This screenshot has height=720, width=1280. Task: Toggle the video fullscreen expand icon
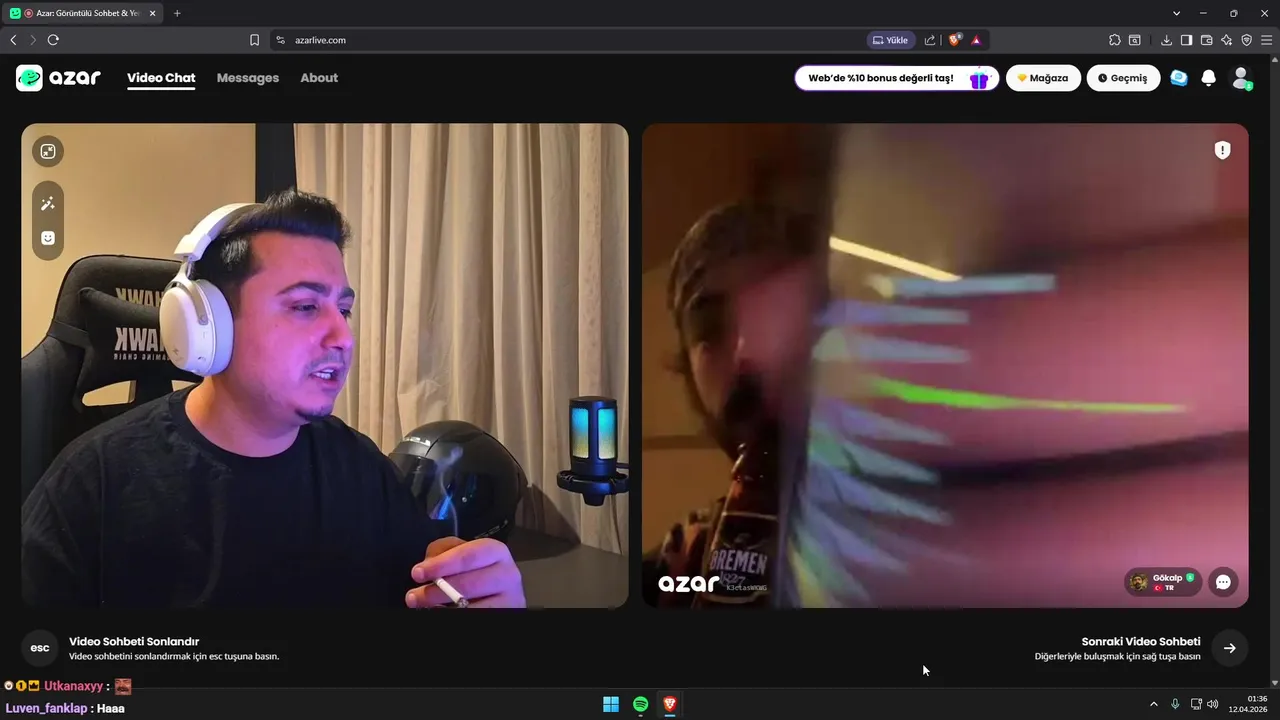[x=48, y=151]
